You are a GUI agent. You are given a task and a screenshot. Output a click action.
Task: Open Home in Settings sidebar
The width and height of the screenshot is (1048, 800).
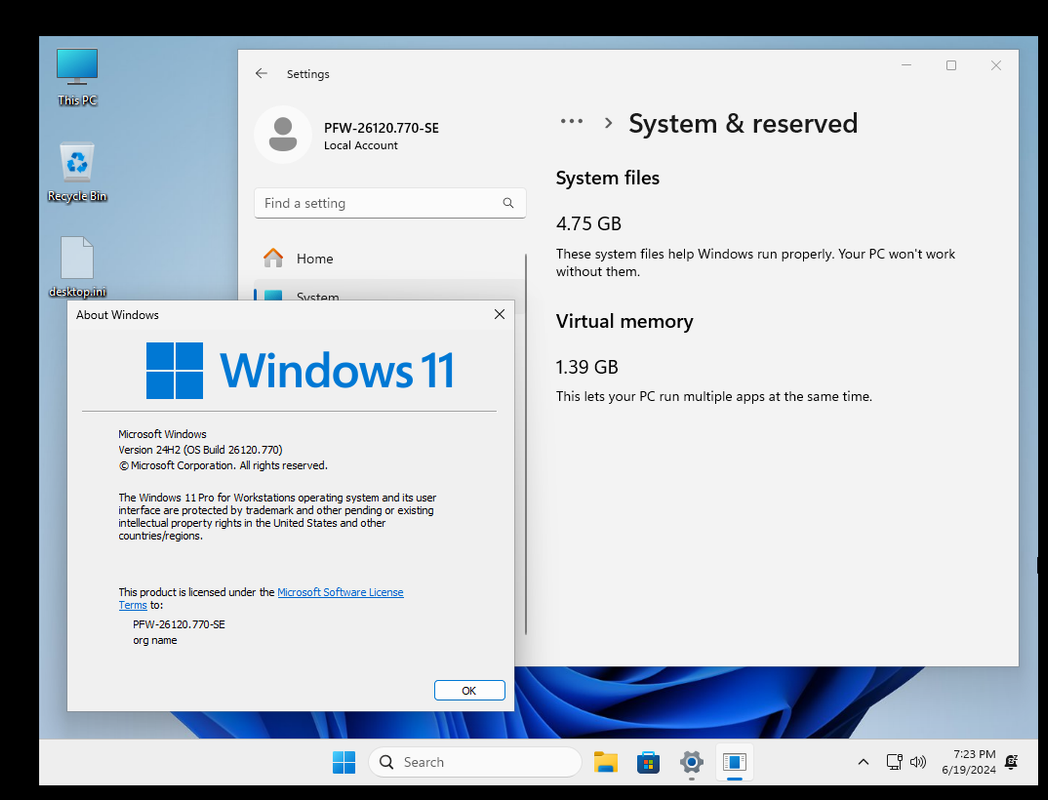pyautogui.click(x=389, y=259)
